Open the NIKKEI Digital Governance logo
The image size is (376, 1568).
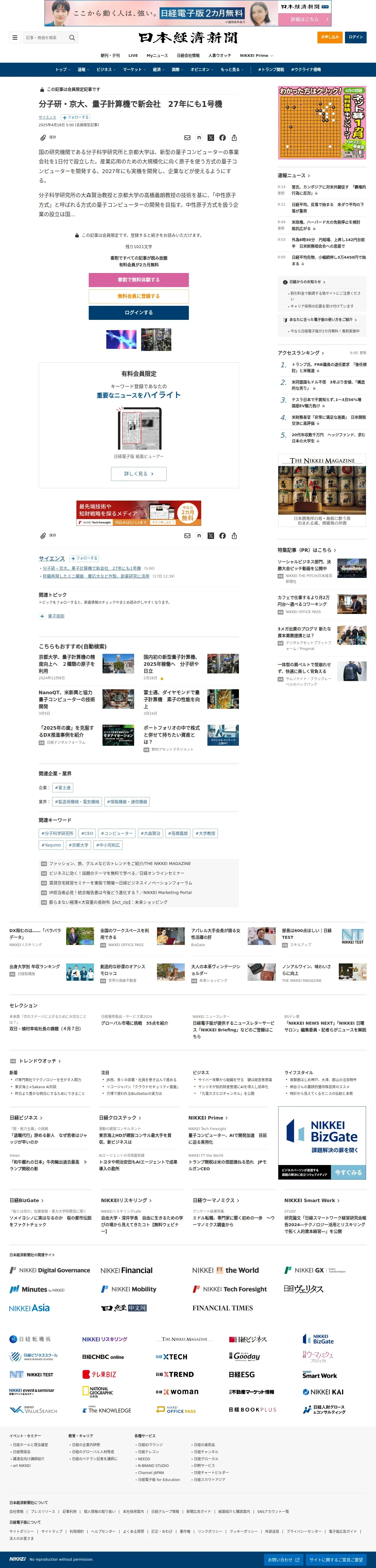pyautogui.click(x=50, y=1270)
